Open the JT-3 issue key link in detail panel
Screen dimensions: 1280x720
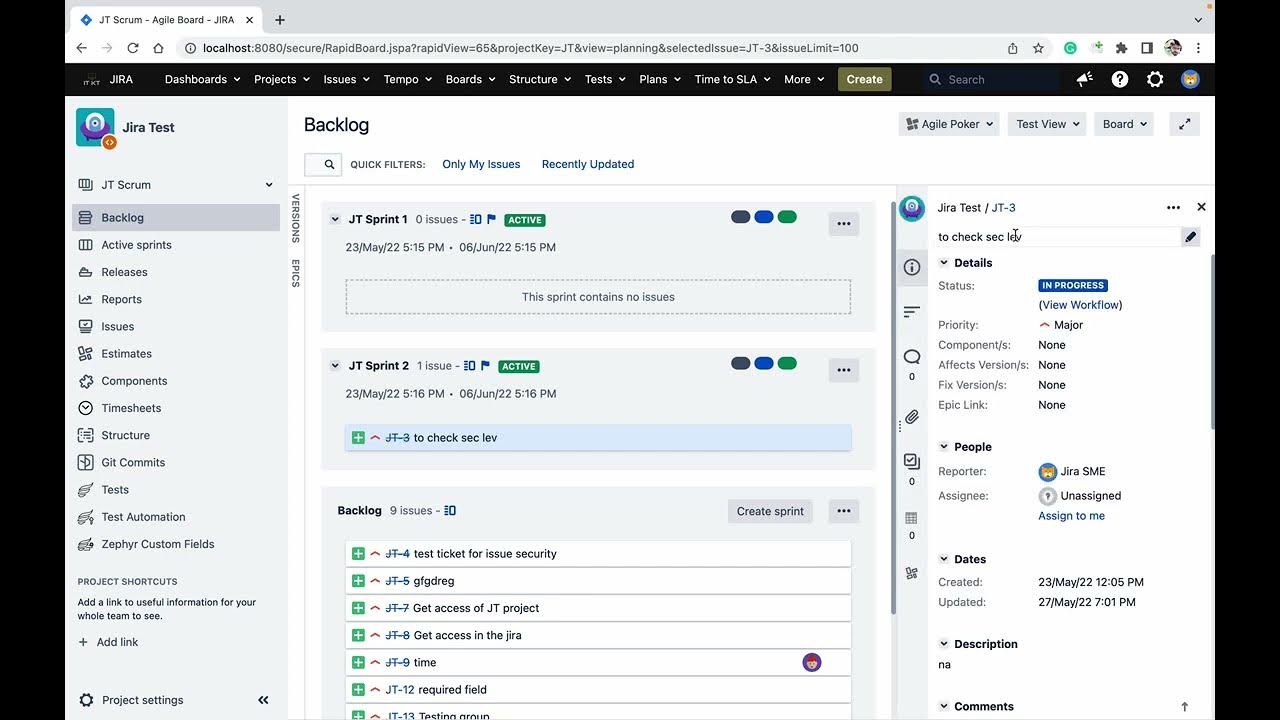1003,208
